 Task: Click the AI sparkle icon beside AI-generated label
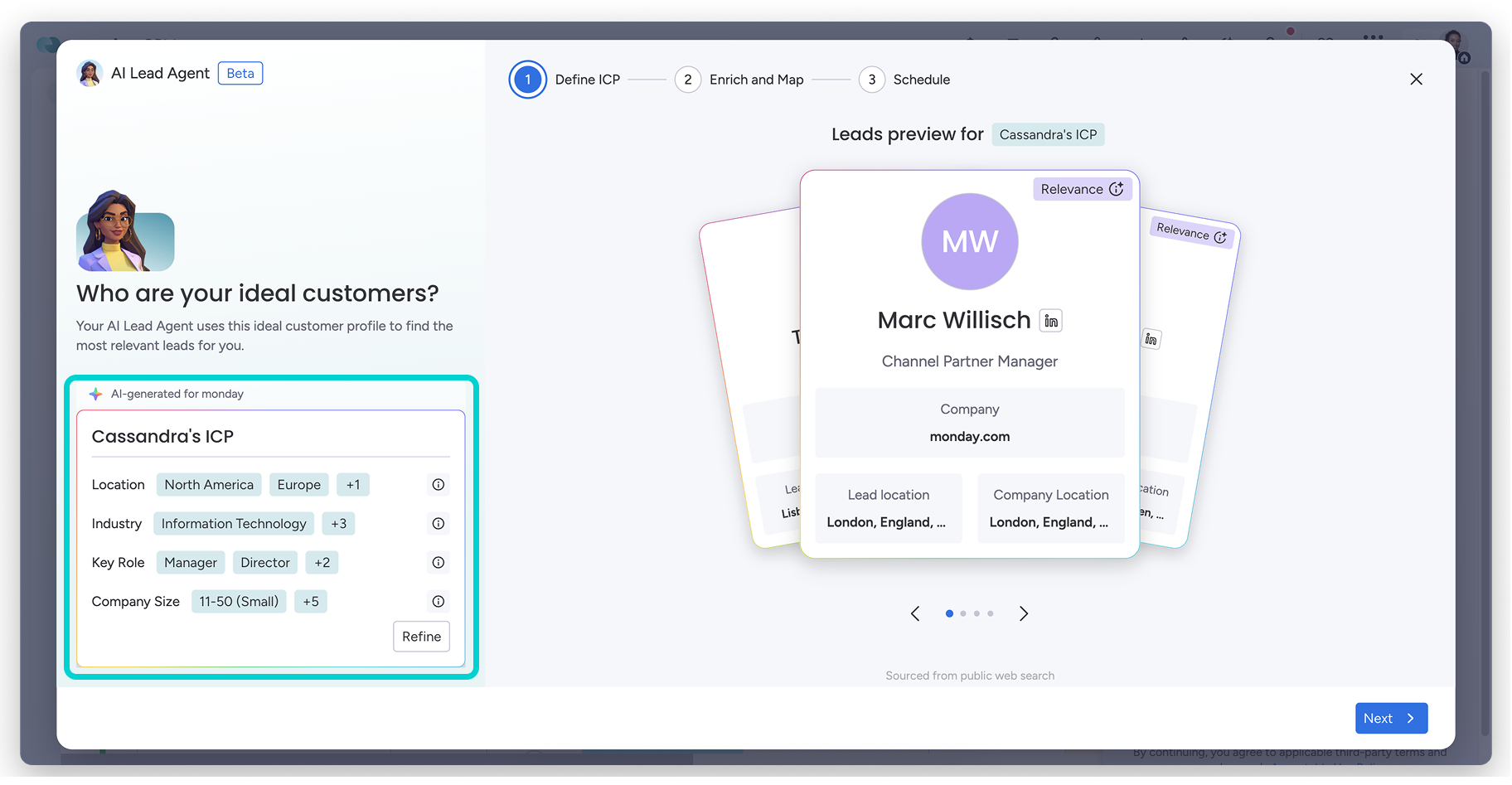coord(95,395)
